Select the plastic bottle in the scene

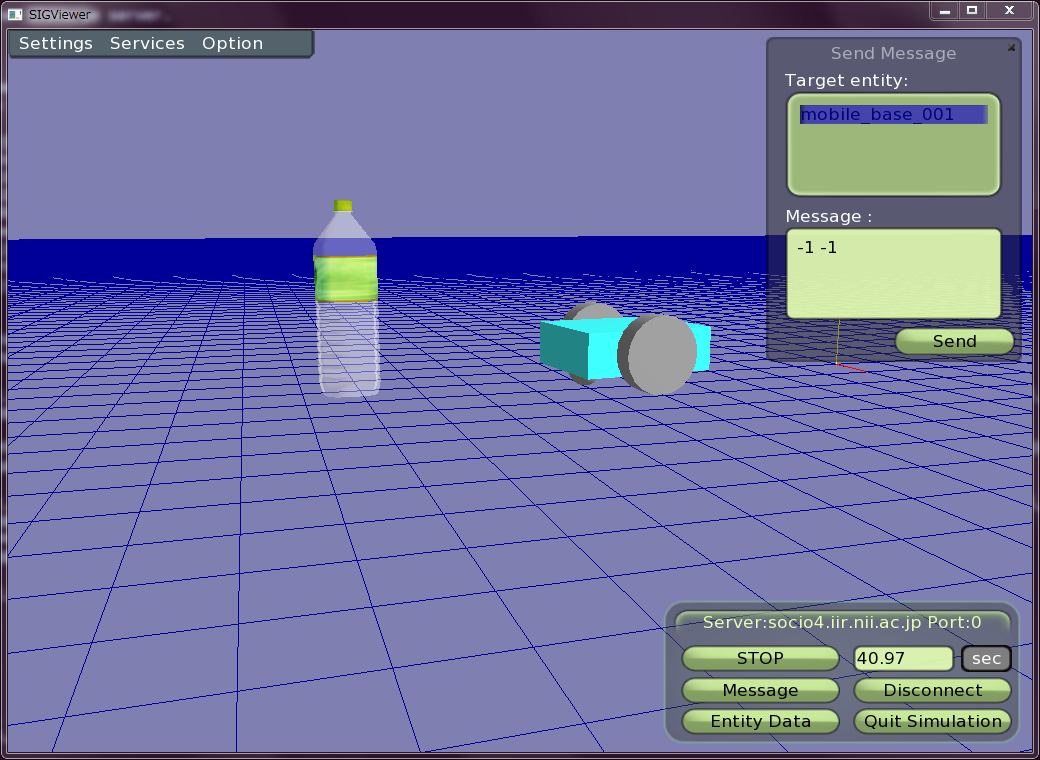click(346, 310)
